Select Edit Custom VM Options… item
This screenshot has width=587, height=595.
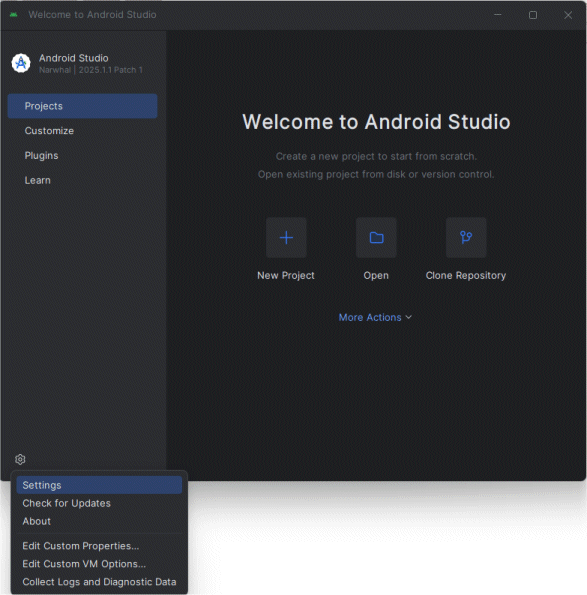click(99, 564)
